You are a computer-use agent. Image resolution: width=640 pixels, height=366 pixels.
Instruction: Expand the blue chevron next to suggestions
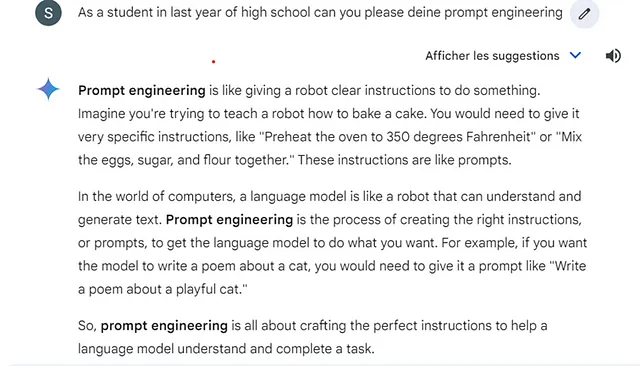click(x=575, y=55)
